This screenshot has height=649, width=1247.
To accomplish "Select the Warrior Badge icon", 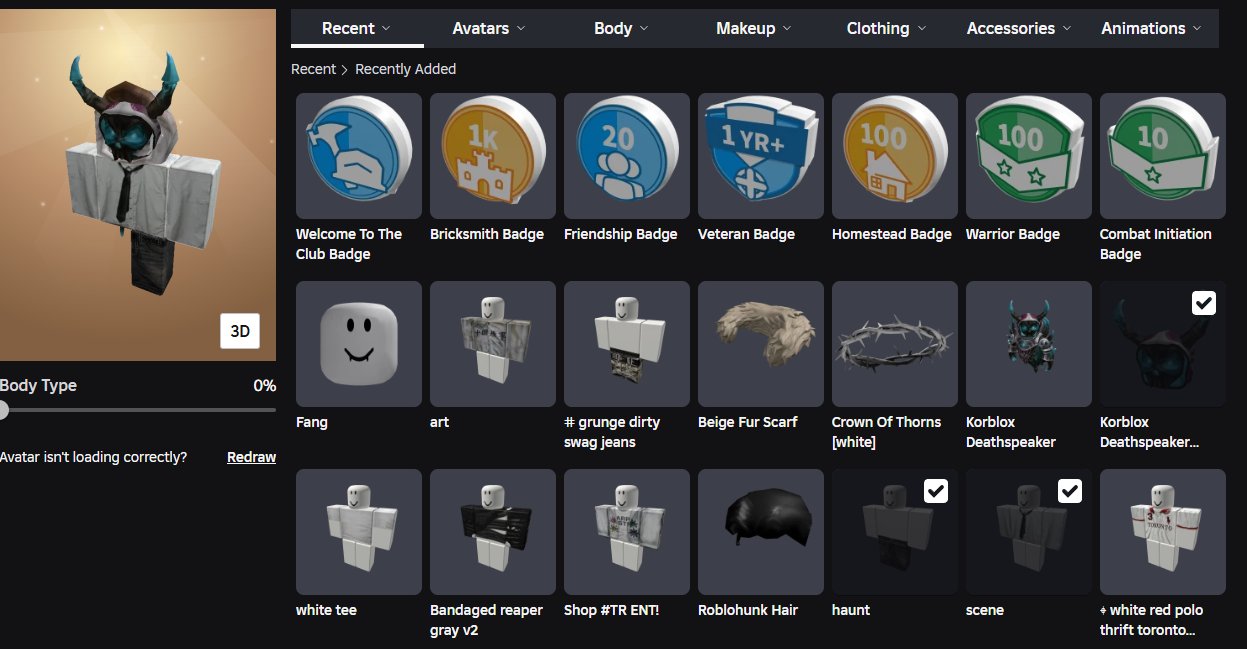I will (1029, 156).
